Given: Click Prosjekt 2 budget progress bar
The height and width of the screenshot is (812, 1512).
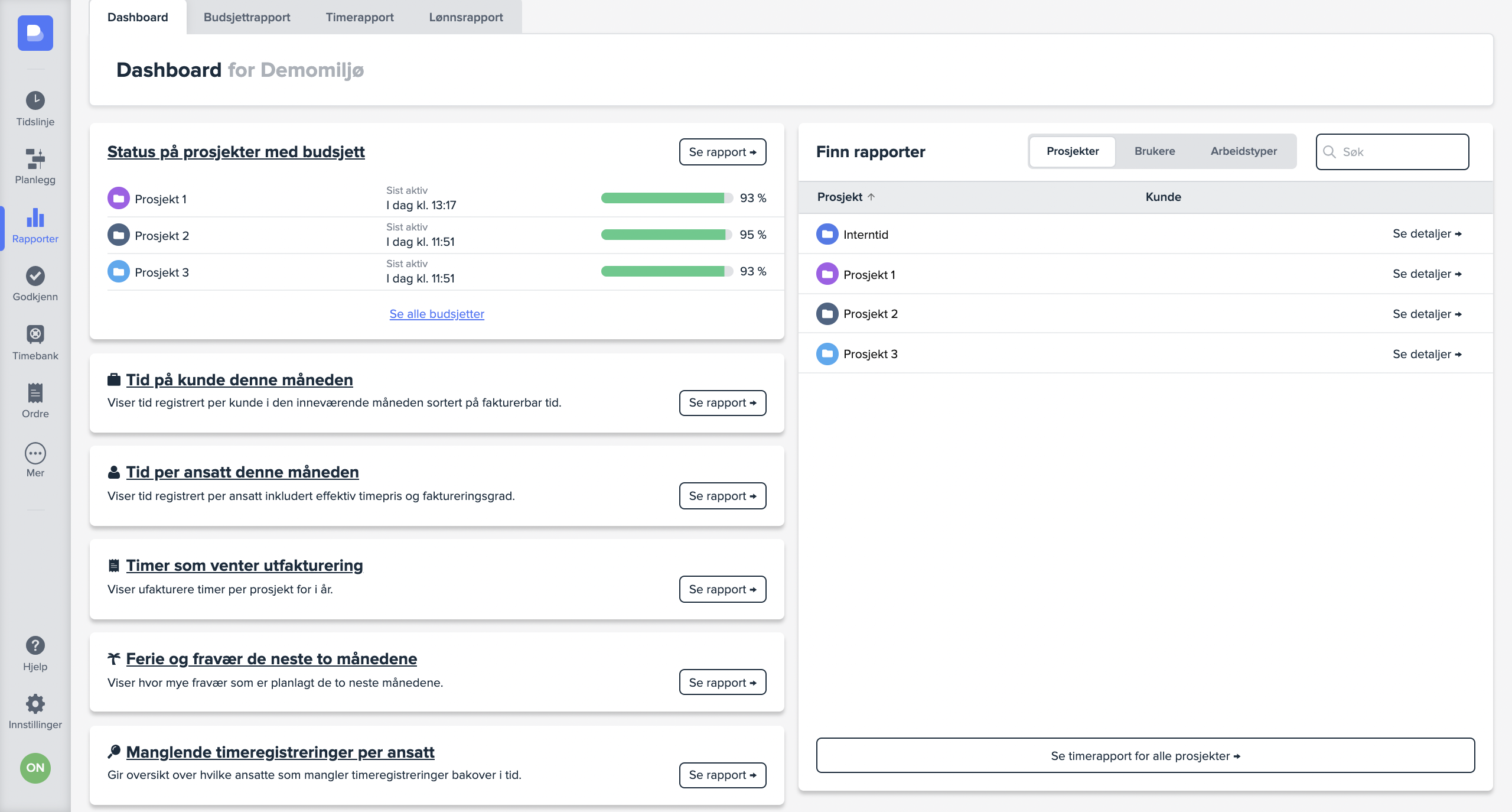Looking at the screenshot, I should coord(666,235).
